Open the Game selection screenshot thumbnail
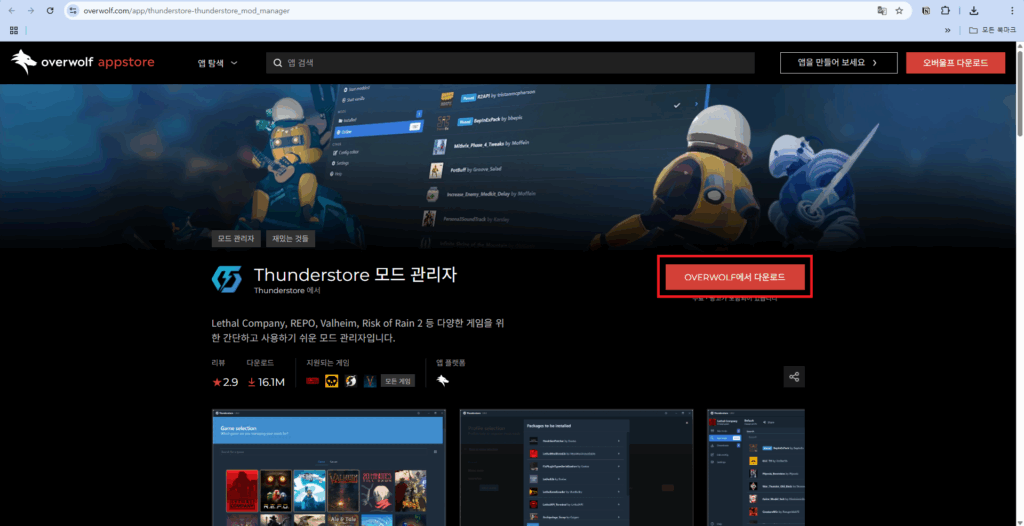Screen dimensions: 1024x526 pyautogui.click(x=329, y=468)
